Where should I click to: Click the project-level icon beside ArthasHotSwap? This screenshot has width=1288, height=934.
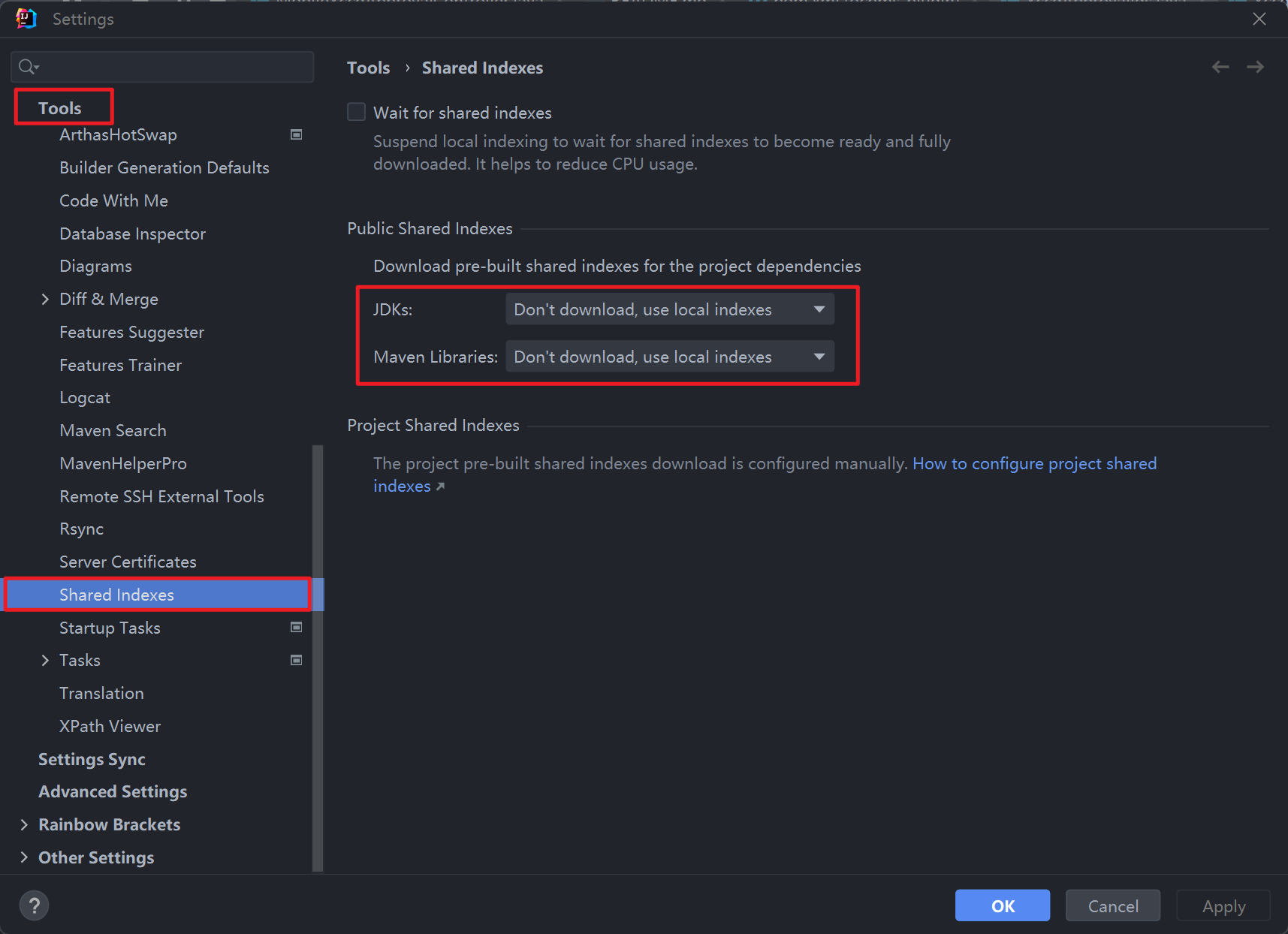pyautogui.click(x=296, y=134)
